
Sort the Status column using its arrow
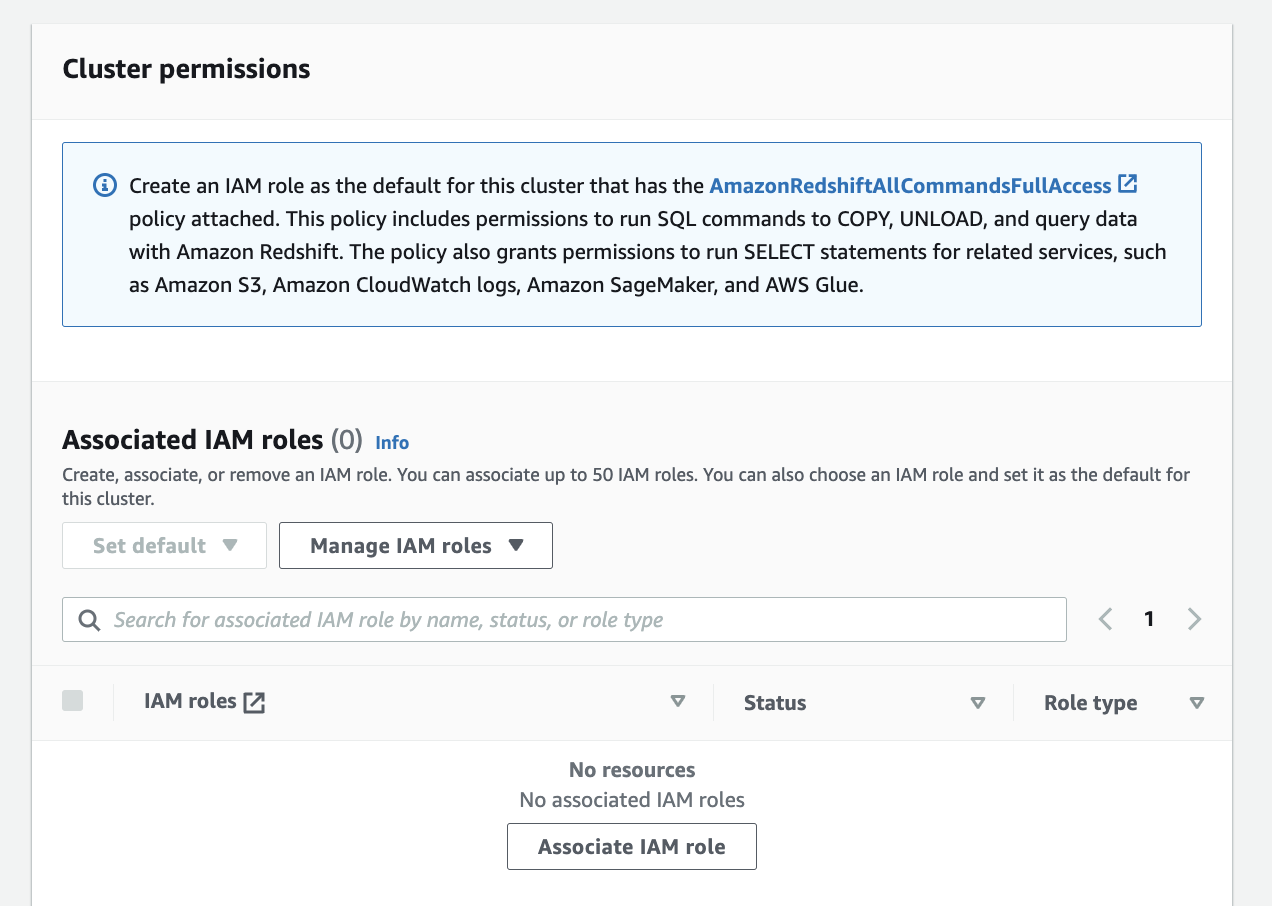pos(978,703)
